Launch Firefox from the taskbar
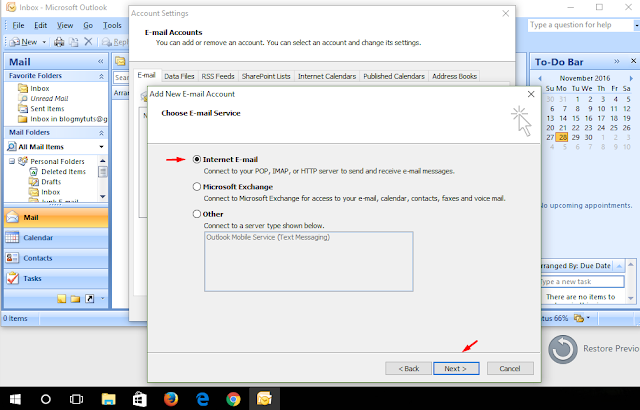640x410 pixels. click(x=171, y=399)
